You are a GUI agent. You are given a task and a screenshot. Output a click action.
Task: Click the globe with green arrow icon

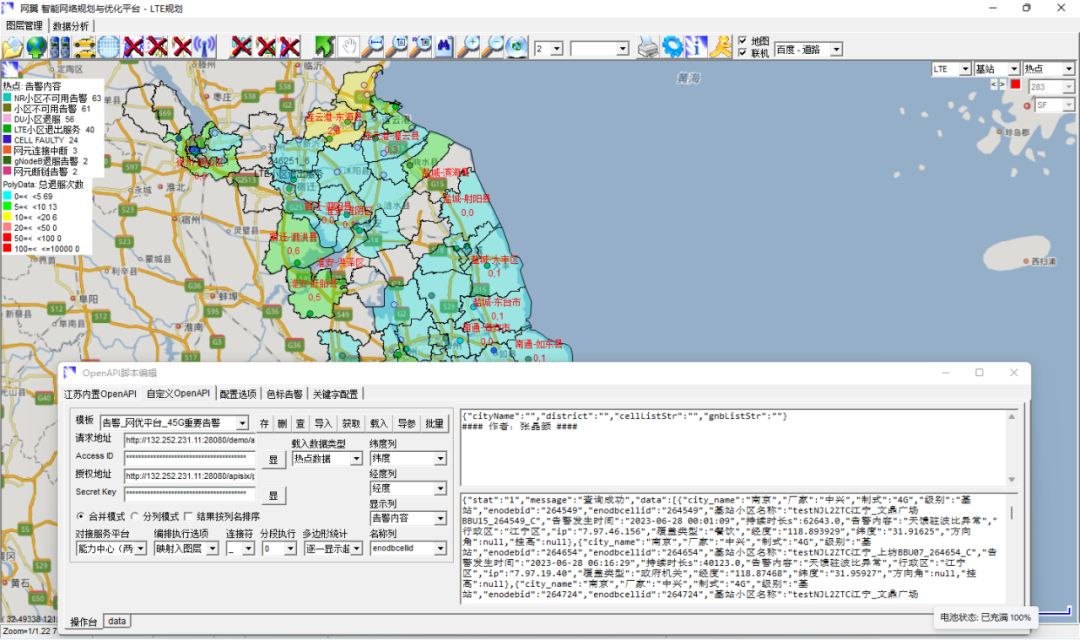(37, 47)
